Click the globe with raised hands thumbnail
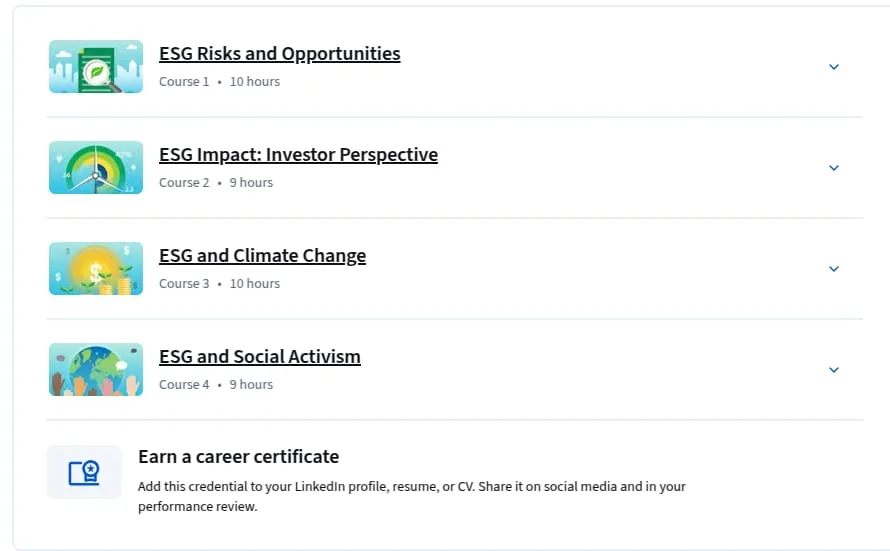The height and width of the screenshot is (551, 890). click(96, 369)
